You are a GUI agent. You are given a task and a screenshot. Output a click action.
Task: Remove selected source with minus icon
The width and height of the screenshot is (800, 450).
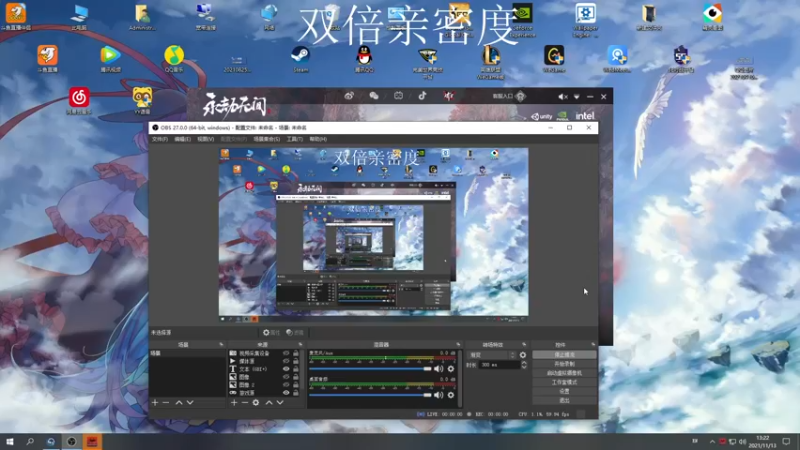[x=245, y=403]
